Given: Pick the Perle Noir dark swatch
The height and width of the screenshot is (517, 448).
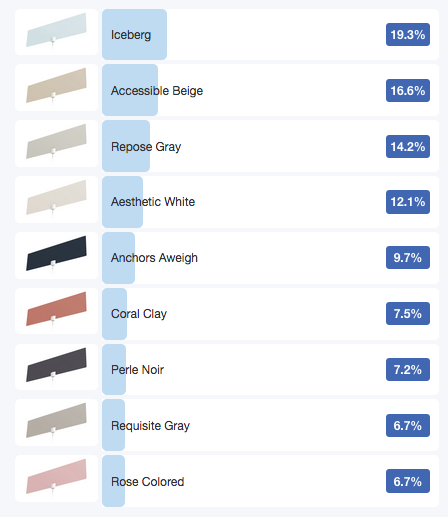Looking at the screenshot, I should (x=56, y=367).
